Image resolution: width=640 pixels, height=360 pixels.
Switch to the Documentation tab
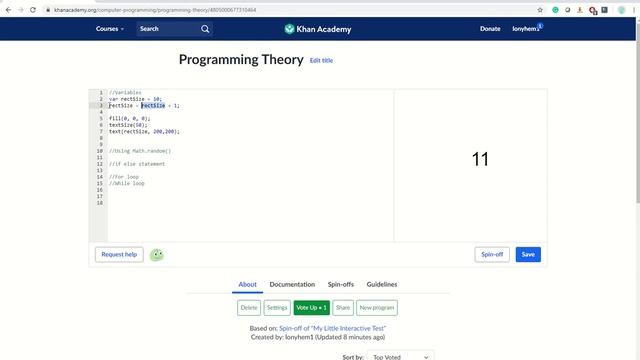tap(292, 284)
